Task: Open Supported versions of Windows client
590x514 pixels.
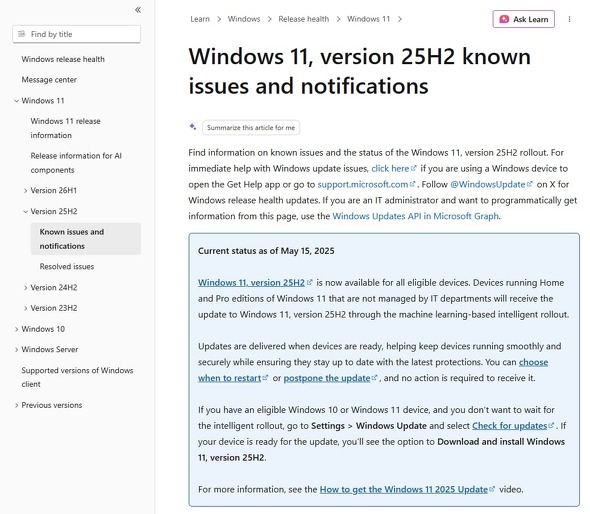Action: (77, 377)
